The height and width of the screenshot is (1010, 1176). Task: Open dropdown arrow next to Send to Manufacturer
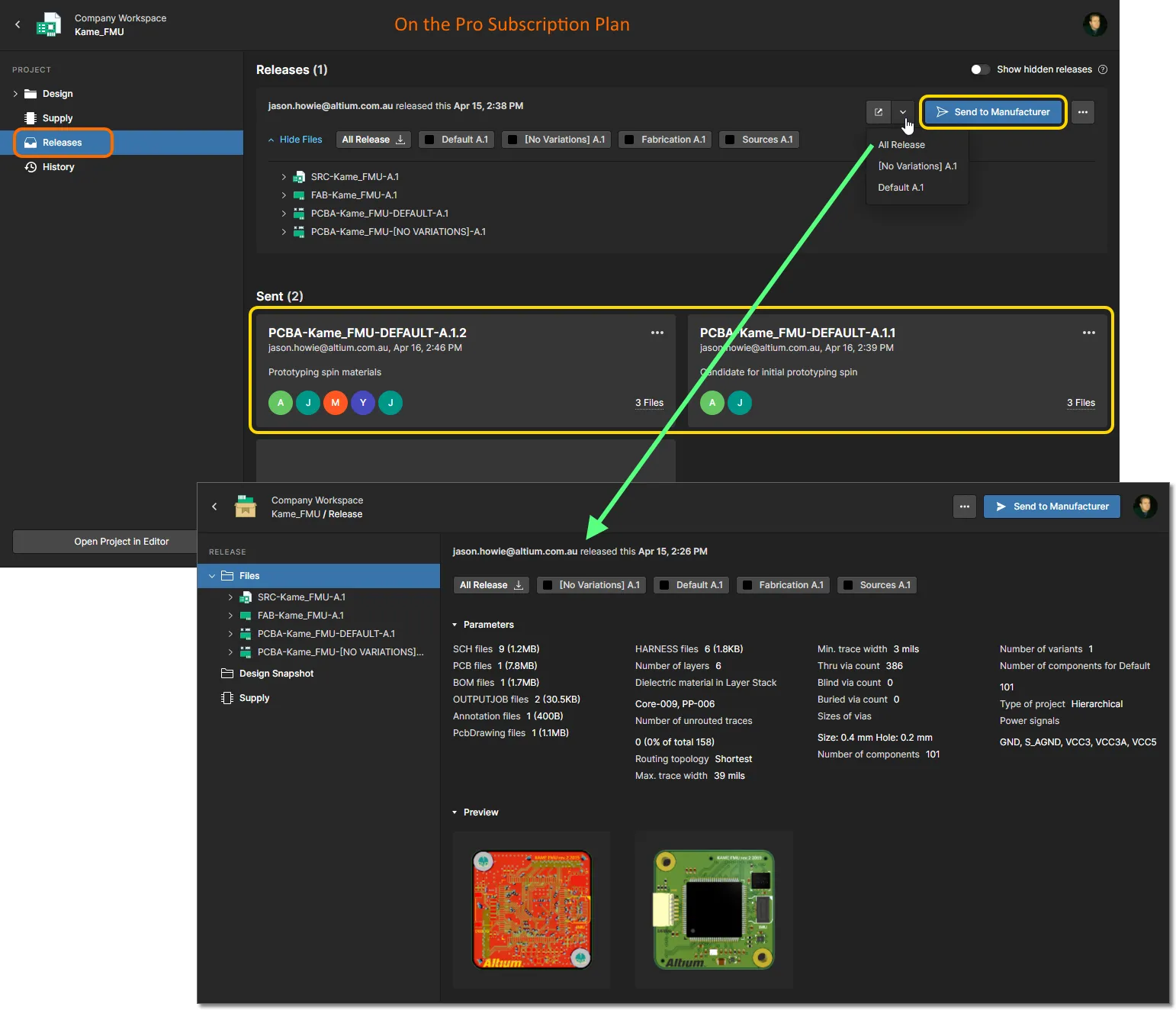tap(903, 112)
